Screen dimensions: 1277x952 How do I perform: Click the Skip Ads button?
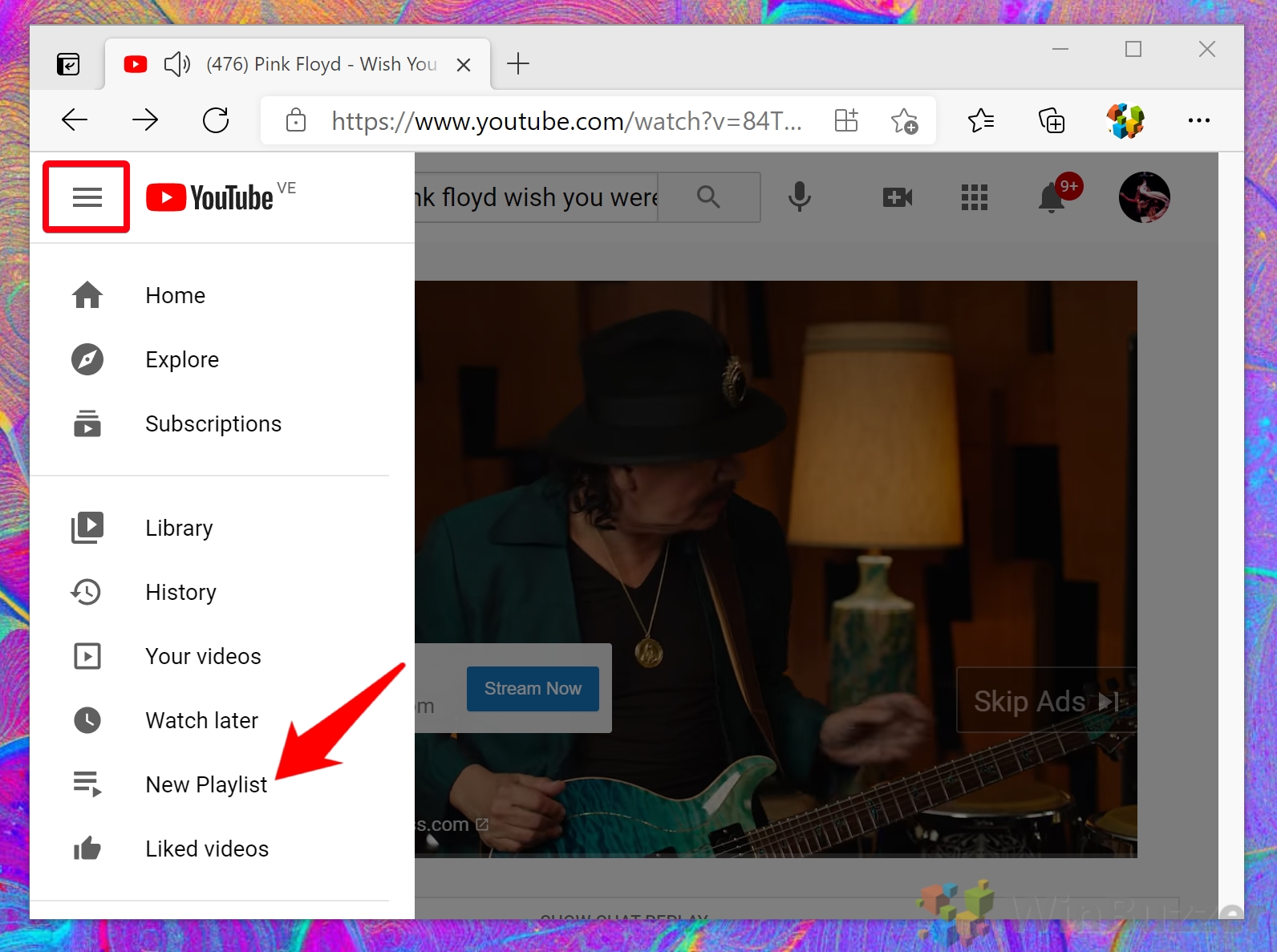coord(1046,701)
